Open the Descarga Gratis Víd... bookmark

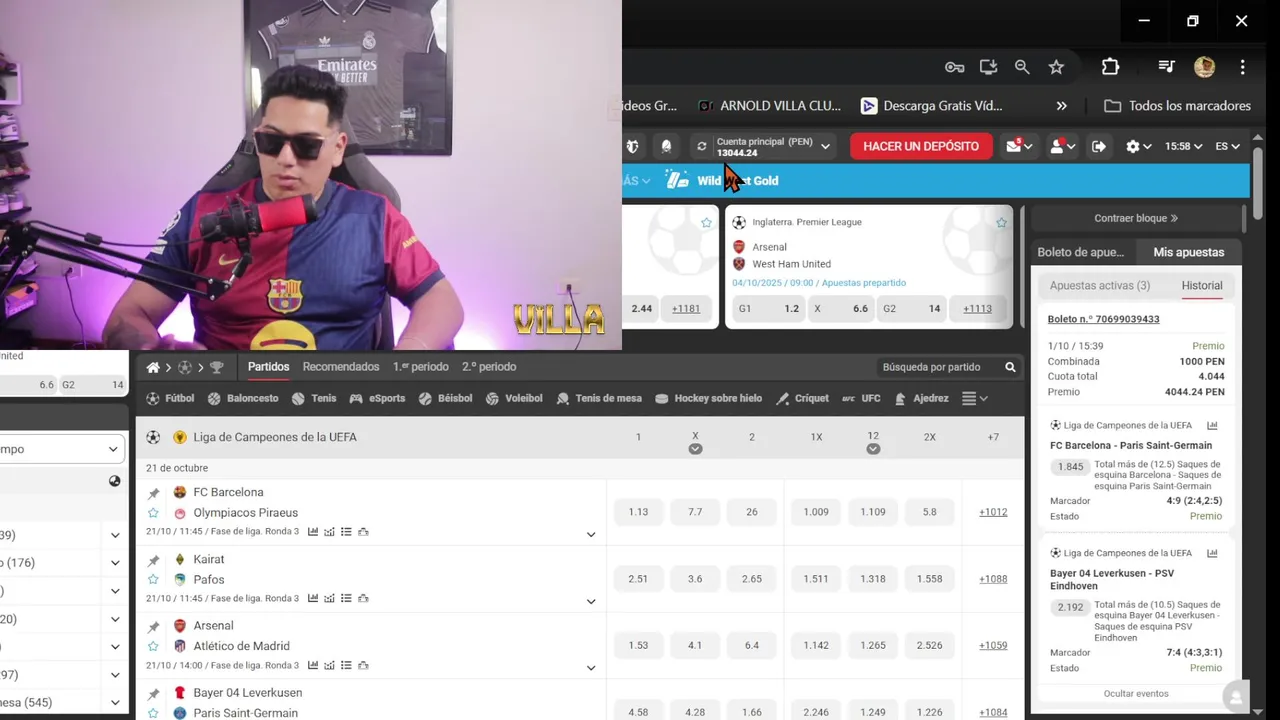pyautogui.click(x=931, y=106)
